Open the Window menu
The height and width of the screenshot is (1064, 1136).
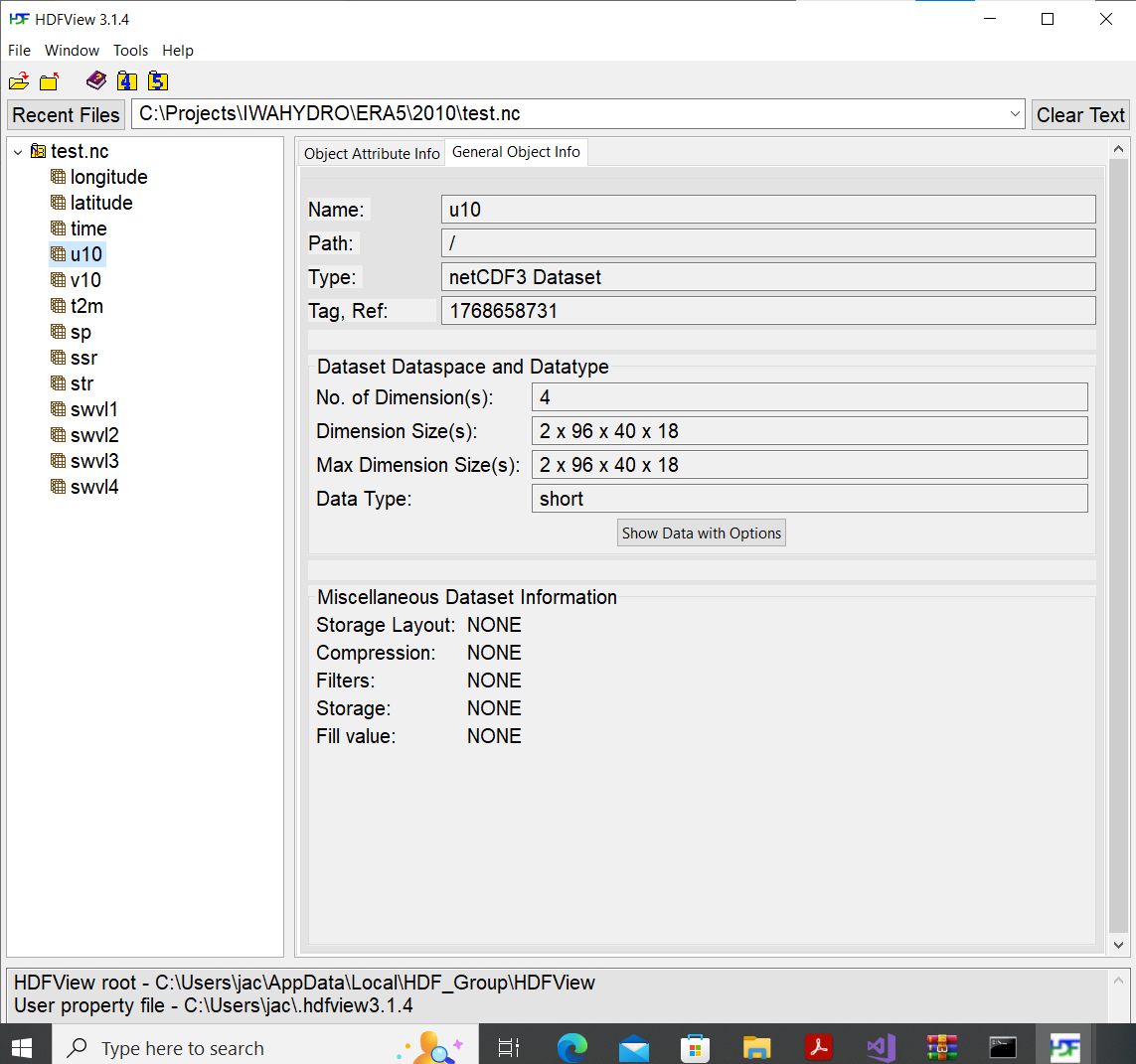tap(72, 50)
